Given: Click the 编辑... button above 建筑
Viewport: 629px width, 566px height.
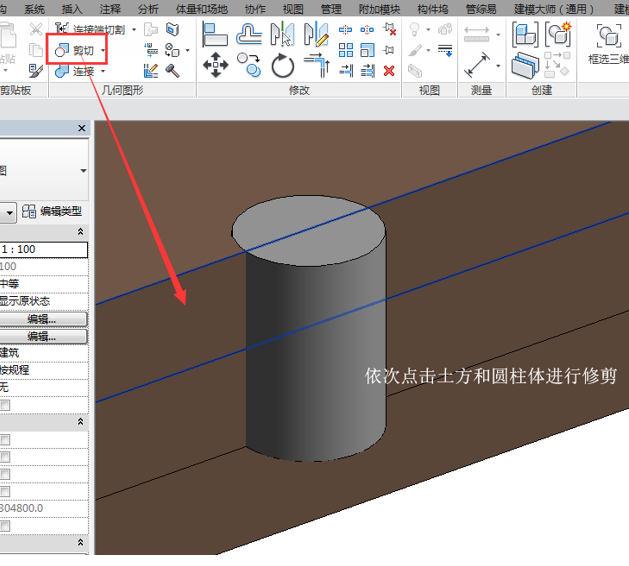Looking at the screenshot, I should pos(43,336).
